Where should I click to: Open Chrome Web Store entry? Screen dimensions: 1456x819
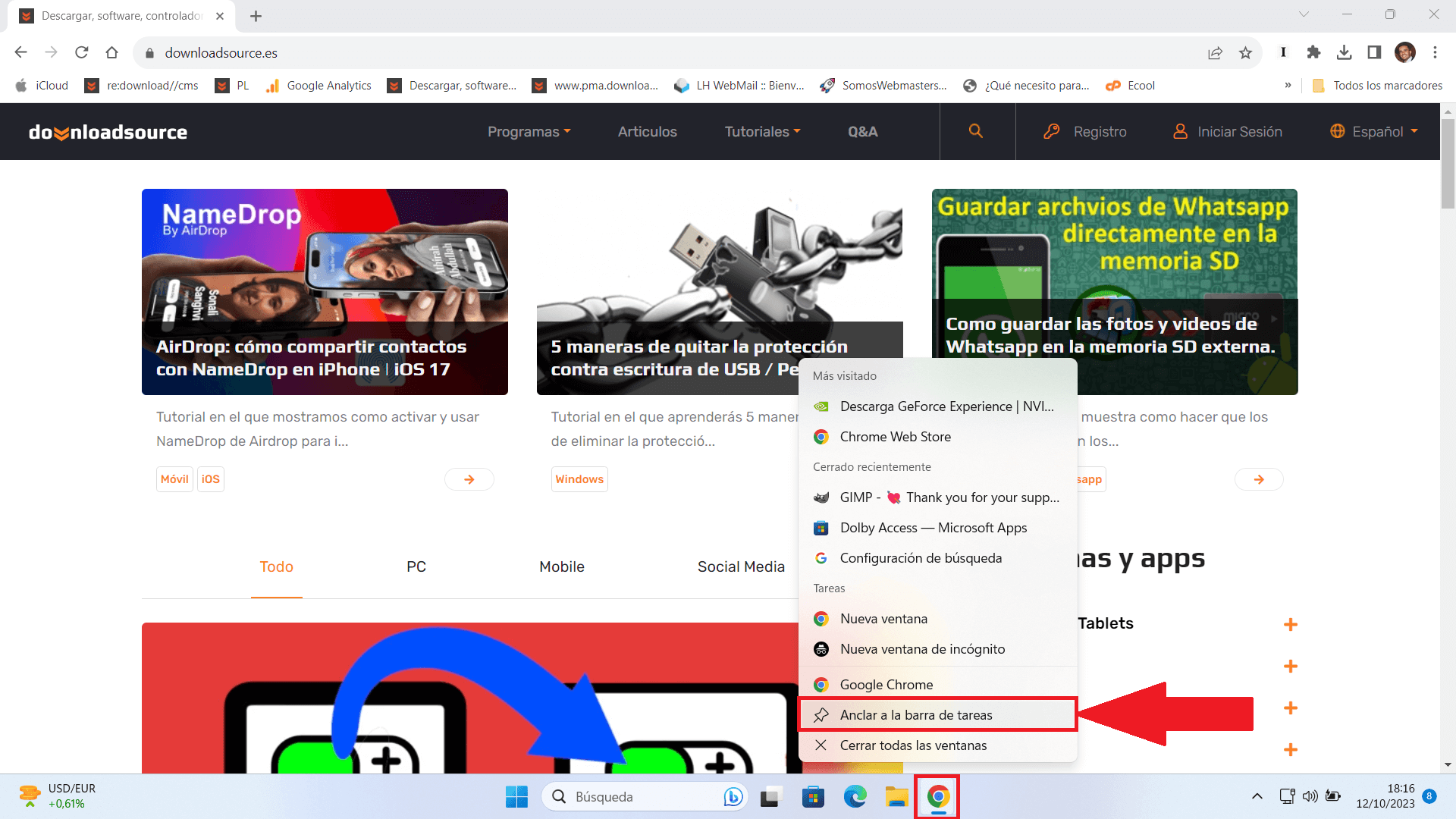[938, 436]
